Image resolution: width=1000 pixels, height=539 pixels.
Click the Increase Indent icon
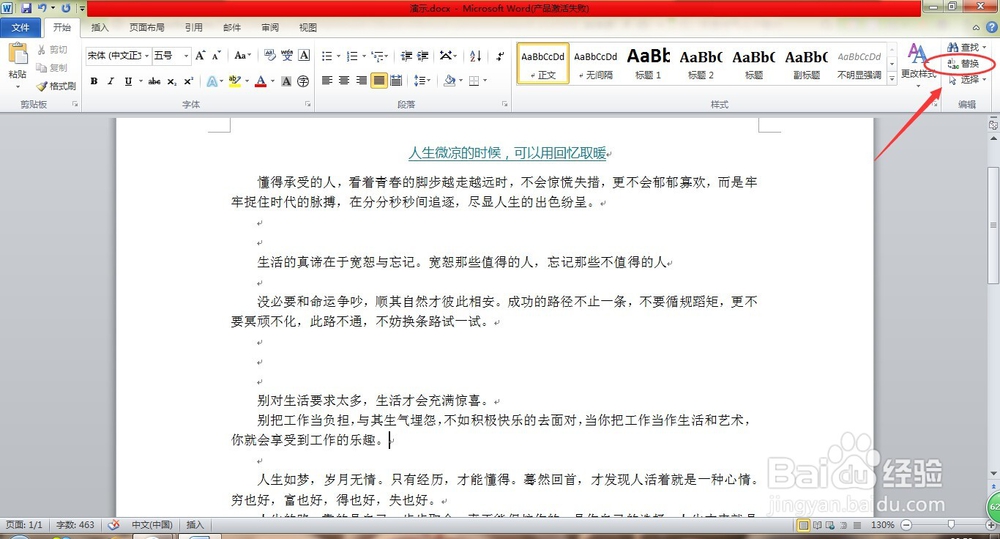tap(423, 56)
